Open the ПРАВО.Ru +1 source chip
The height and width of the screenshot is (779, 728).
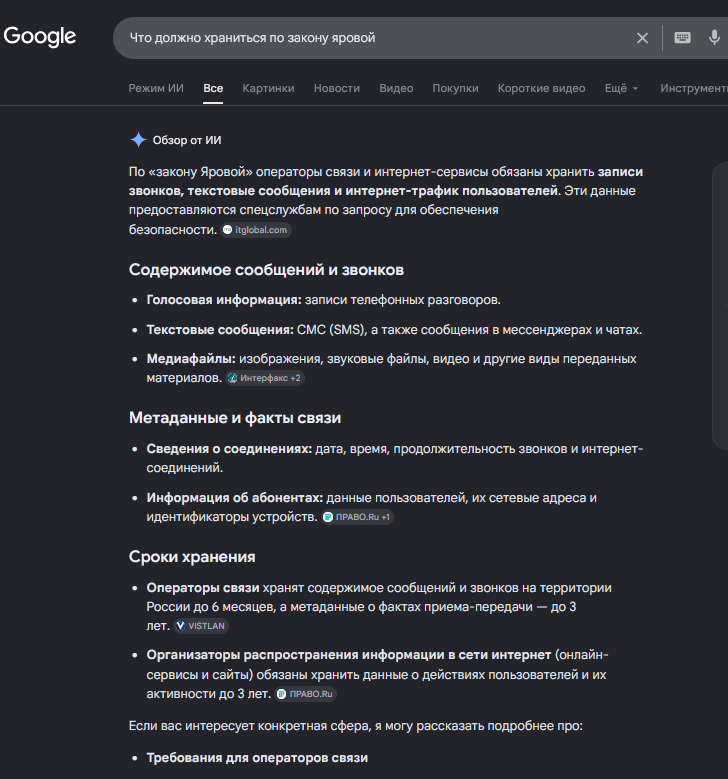357,517
